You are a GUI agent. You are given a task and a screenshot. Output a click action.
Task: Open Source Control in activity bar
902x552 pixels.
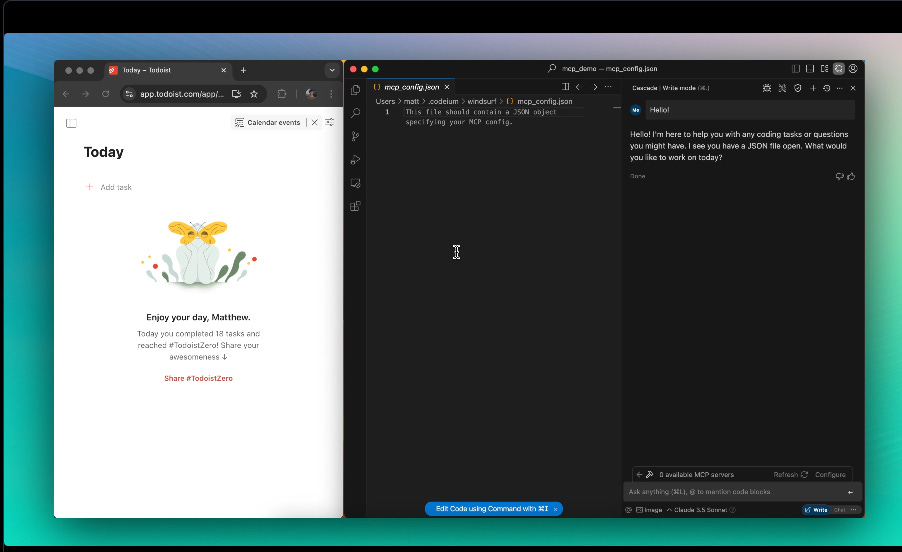[x=356, y=136]
